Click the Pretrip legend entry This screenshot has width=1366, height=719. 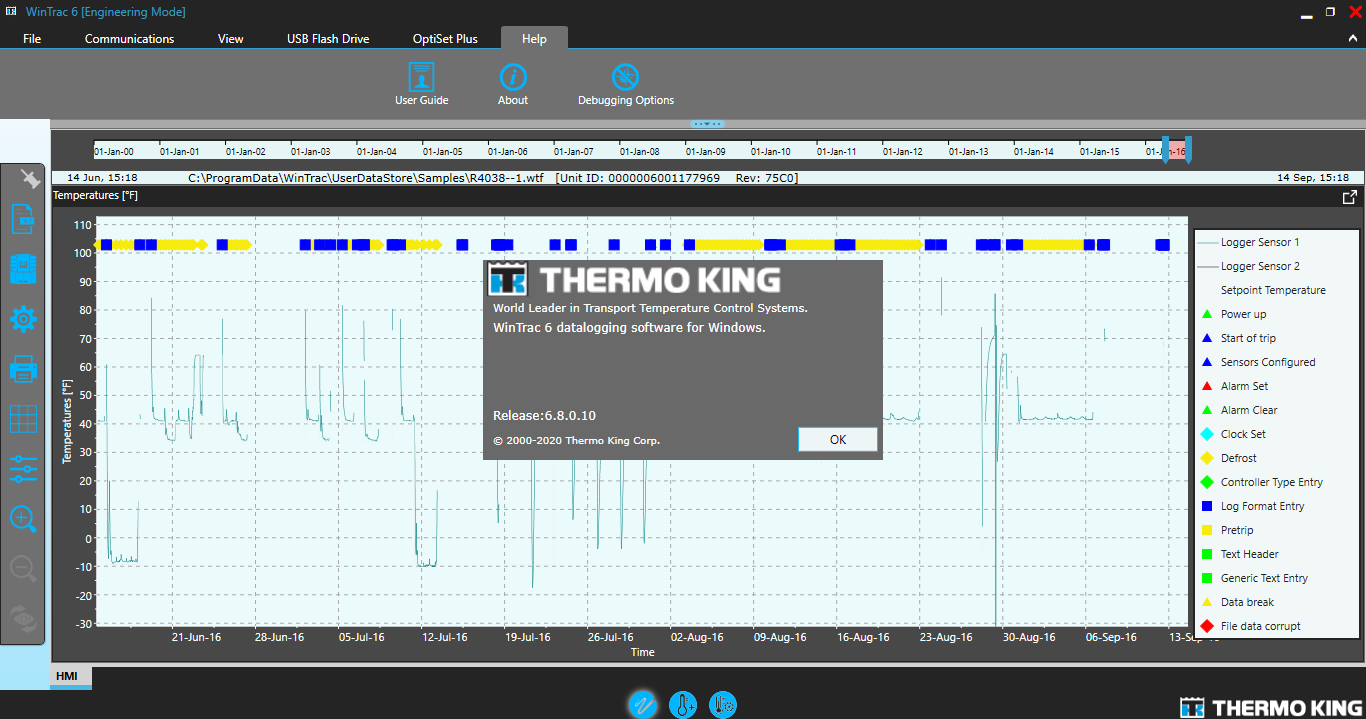(x=1236, y=530)
